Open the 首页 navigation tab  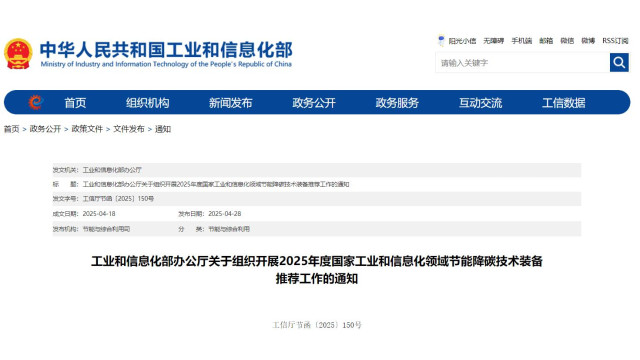click(75, 103)
